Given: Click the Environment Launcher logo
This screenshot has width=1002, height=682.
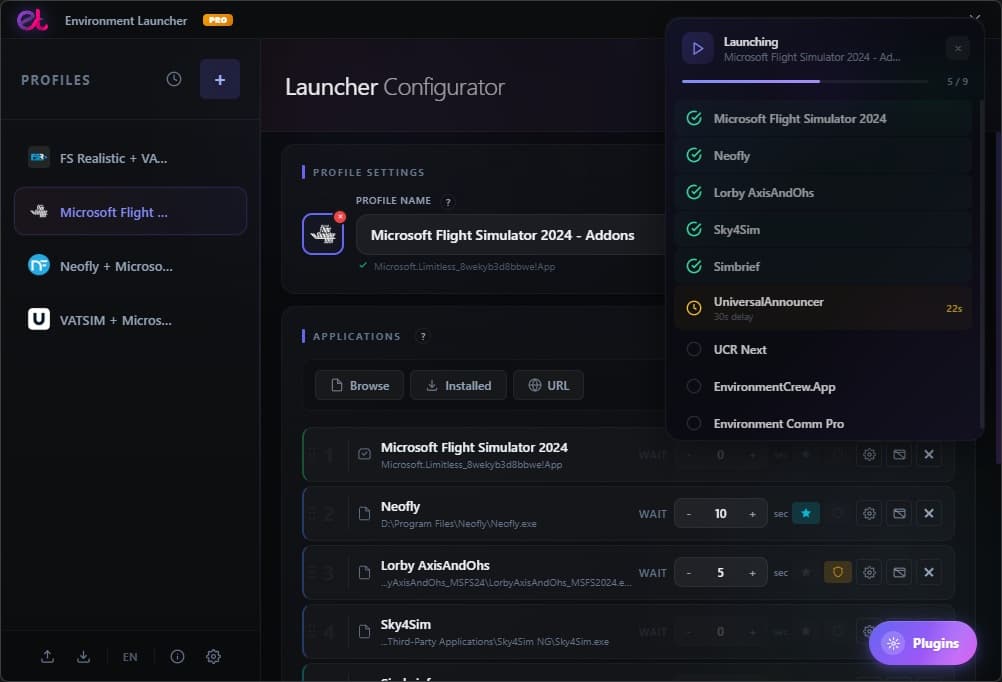Looking at the screenshot, I should 32,20.
